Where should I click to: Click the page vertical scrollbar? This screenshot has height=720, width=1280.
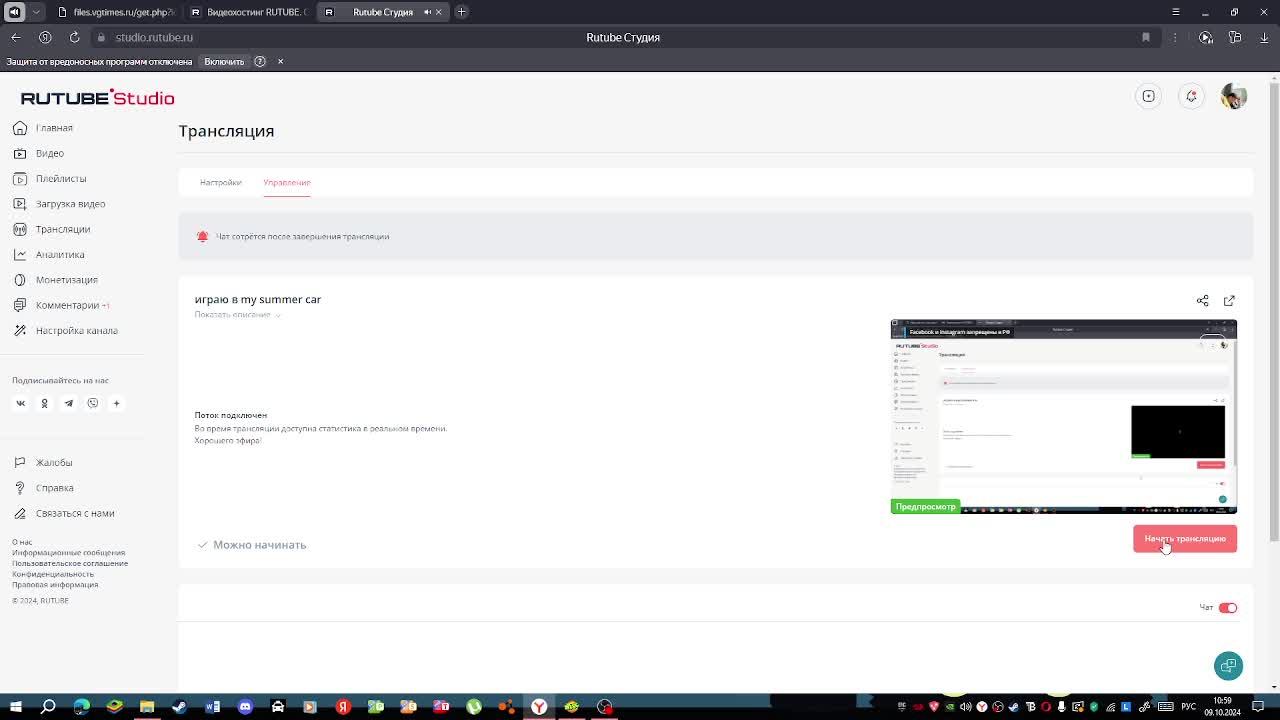[1274, 310]
